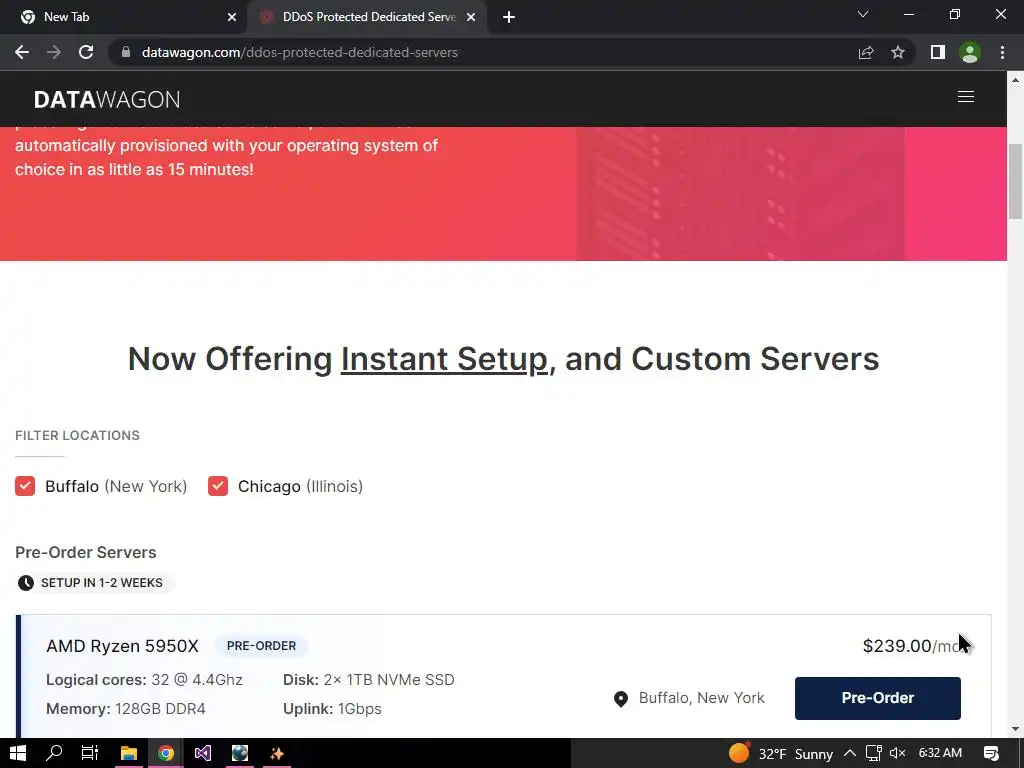Uncheck the Chicago (Illinois) checkbox
The height and width of the screenshot is (768, 1024).
pyautogui.click(x=218, y=486)
